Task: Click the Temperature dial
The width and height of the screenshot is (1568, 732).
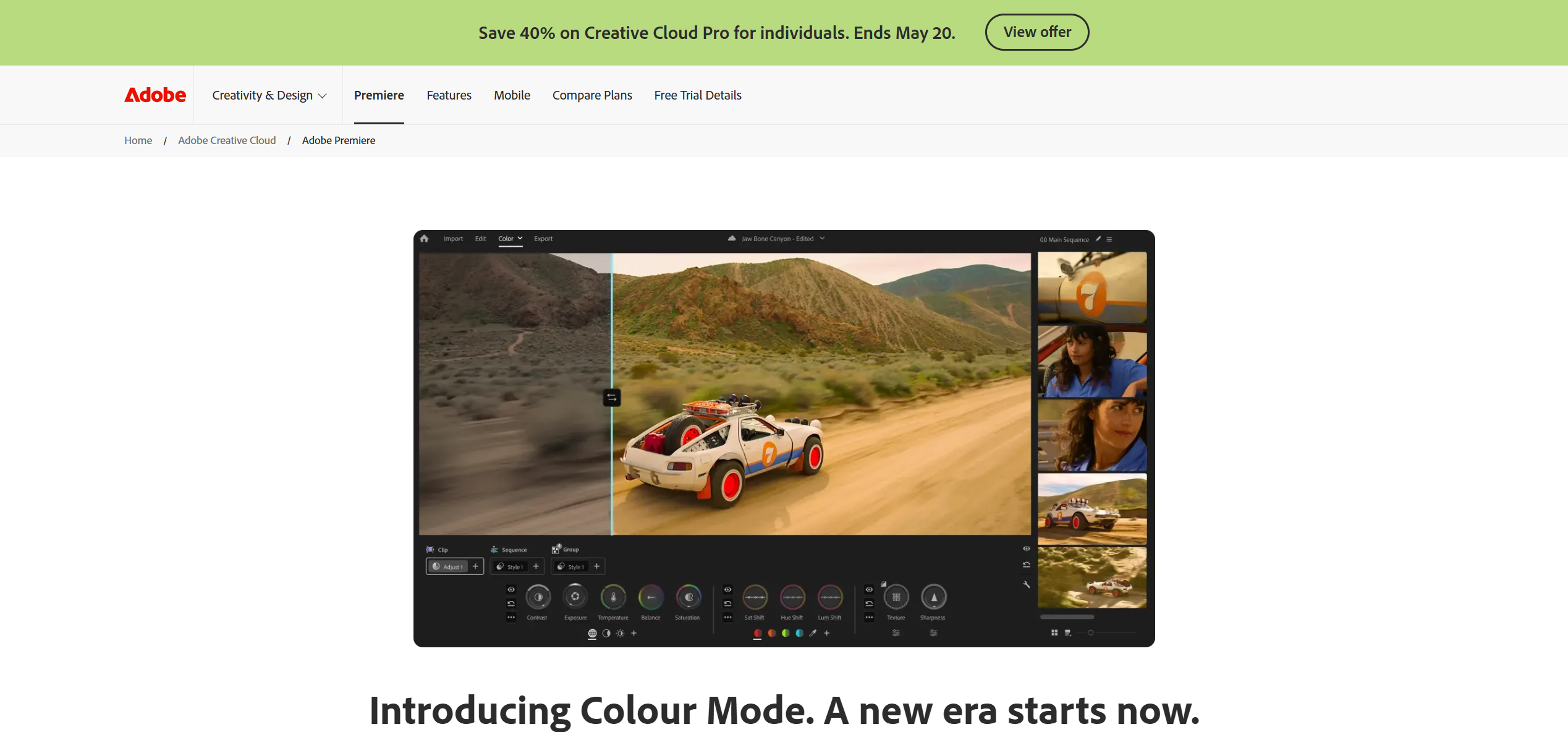Action: pyautogui.click(x=613, y=597)
